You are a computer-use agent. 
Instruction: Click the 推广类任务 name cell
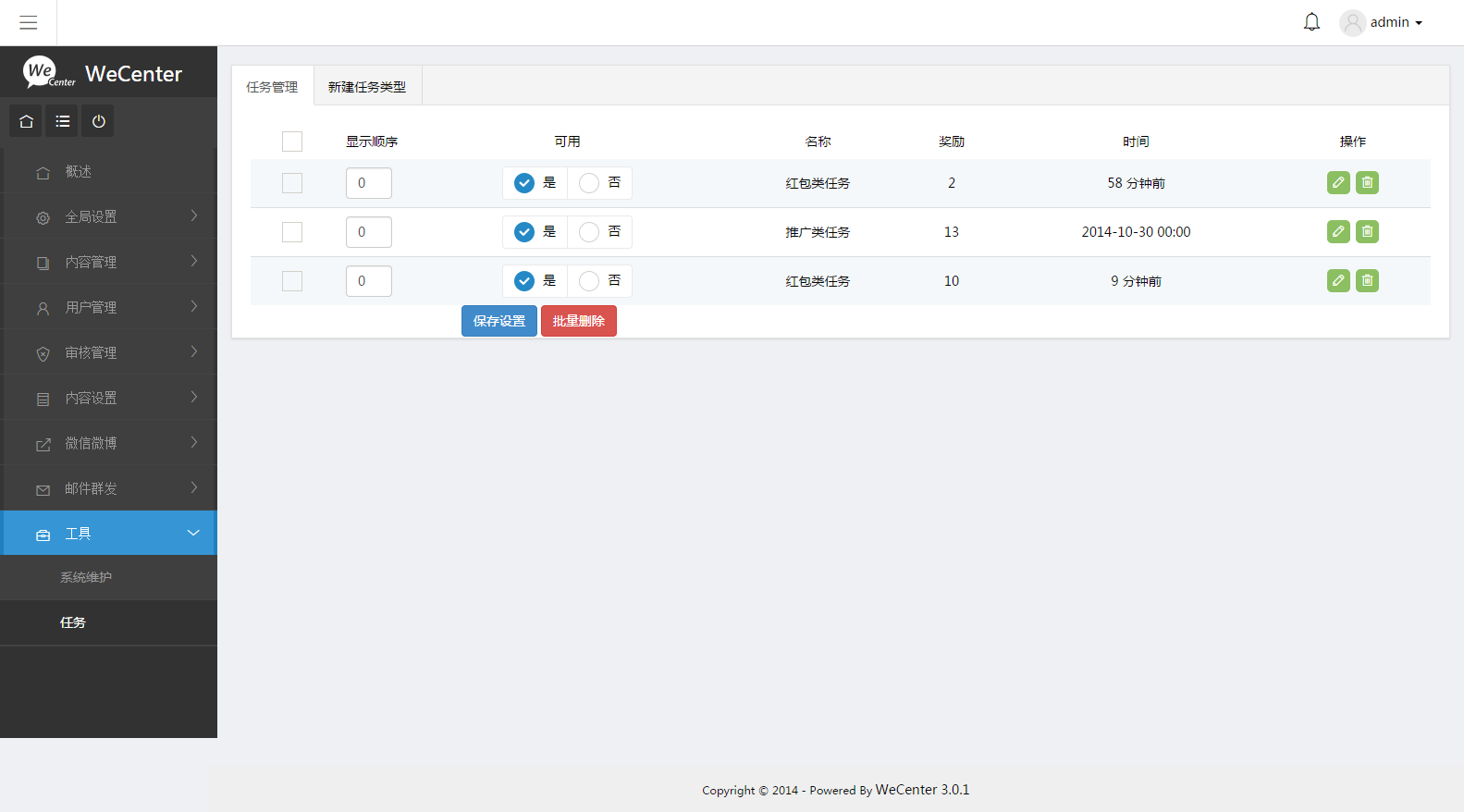click(818, 232)
